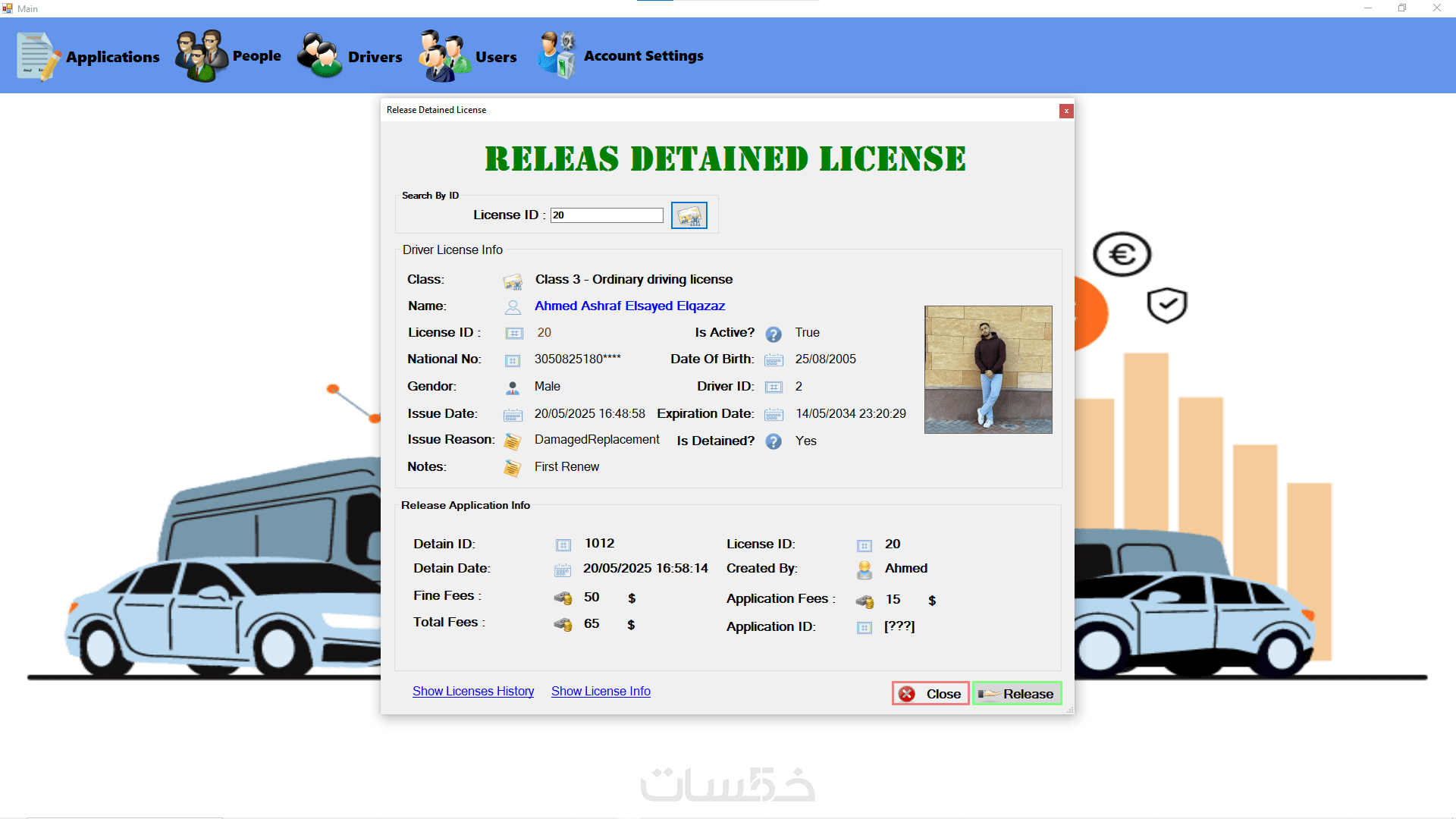Image resolution: width=1456 pixels, height=819 pixels.
Task: Click the Is Detained question mark icon
Action: (x=773, y=441)
